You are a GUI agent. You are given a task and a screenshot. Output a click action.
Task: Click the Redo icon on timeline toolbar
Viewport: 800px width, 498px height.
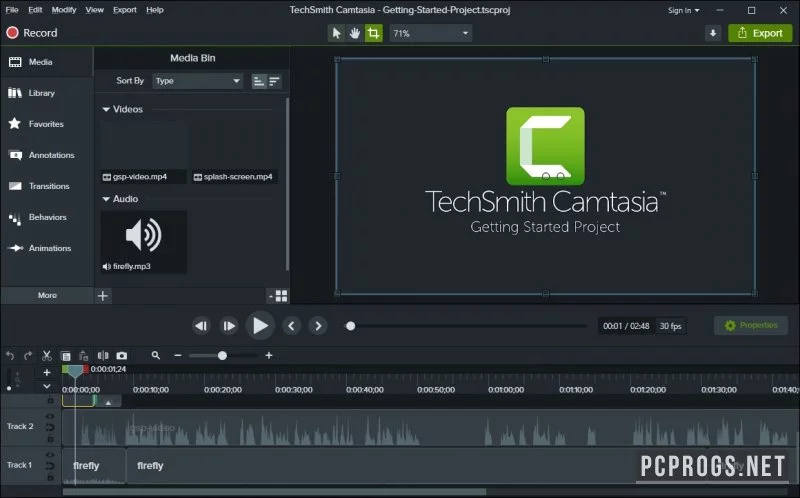(28, 356)
